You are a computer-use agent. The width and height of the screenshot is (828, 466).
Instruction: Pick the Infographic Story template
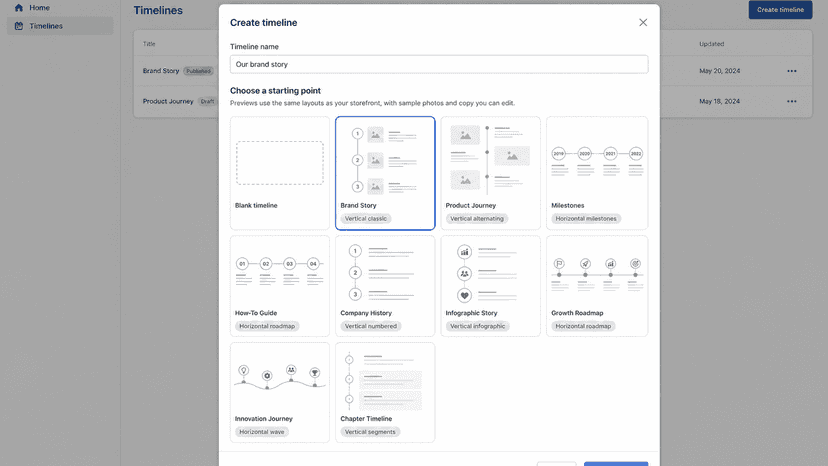(x=491, y=286)
